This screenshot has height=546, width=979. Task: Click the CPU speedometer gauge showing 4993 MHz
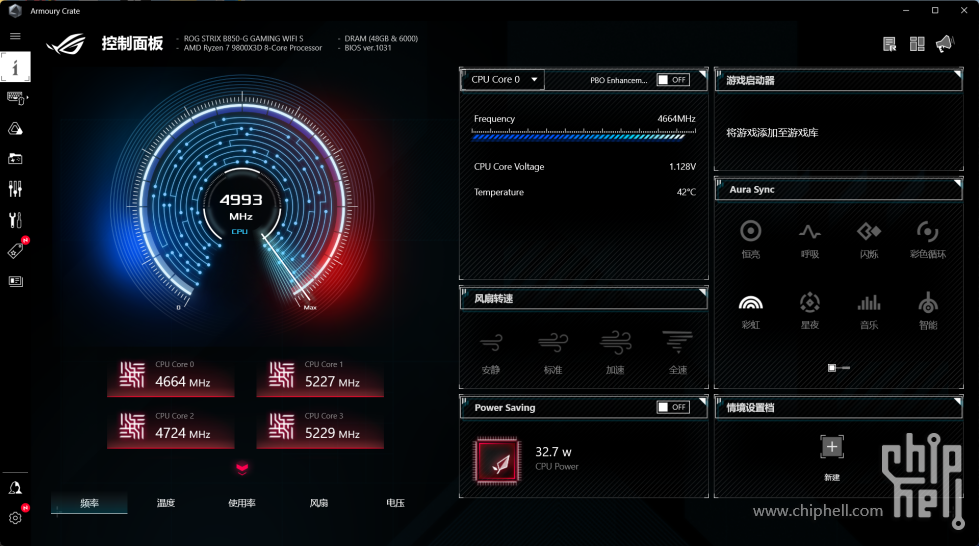click(242, 200)
